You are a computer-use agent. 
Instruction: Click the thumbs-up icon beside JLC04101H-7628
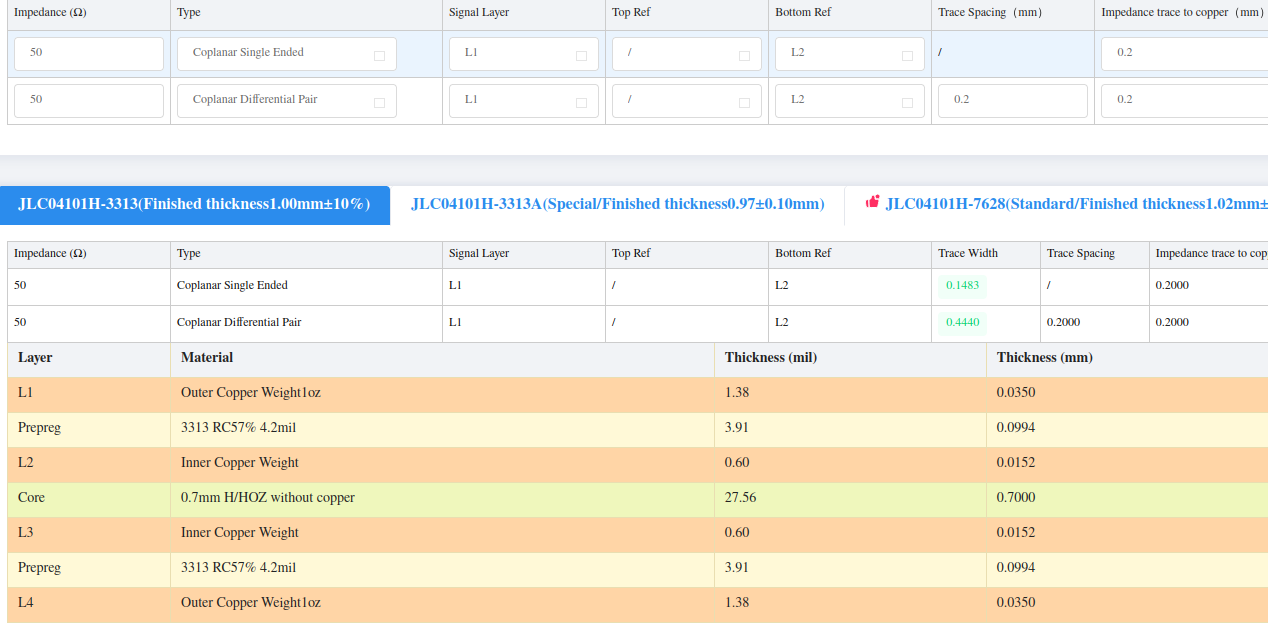tap(872, 202)
